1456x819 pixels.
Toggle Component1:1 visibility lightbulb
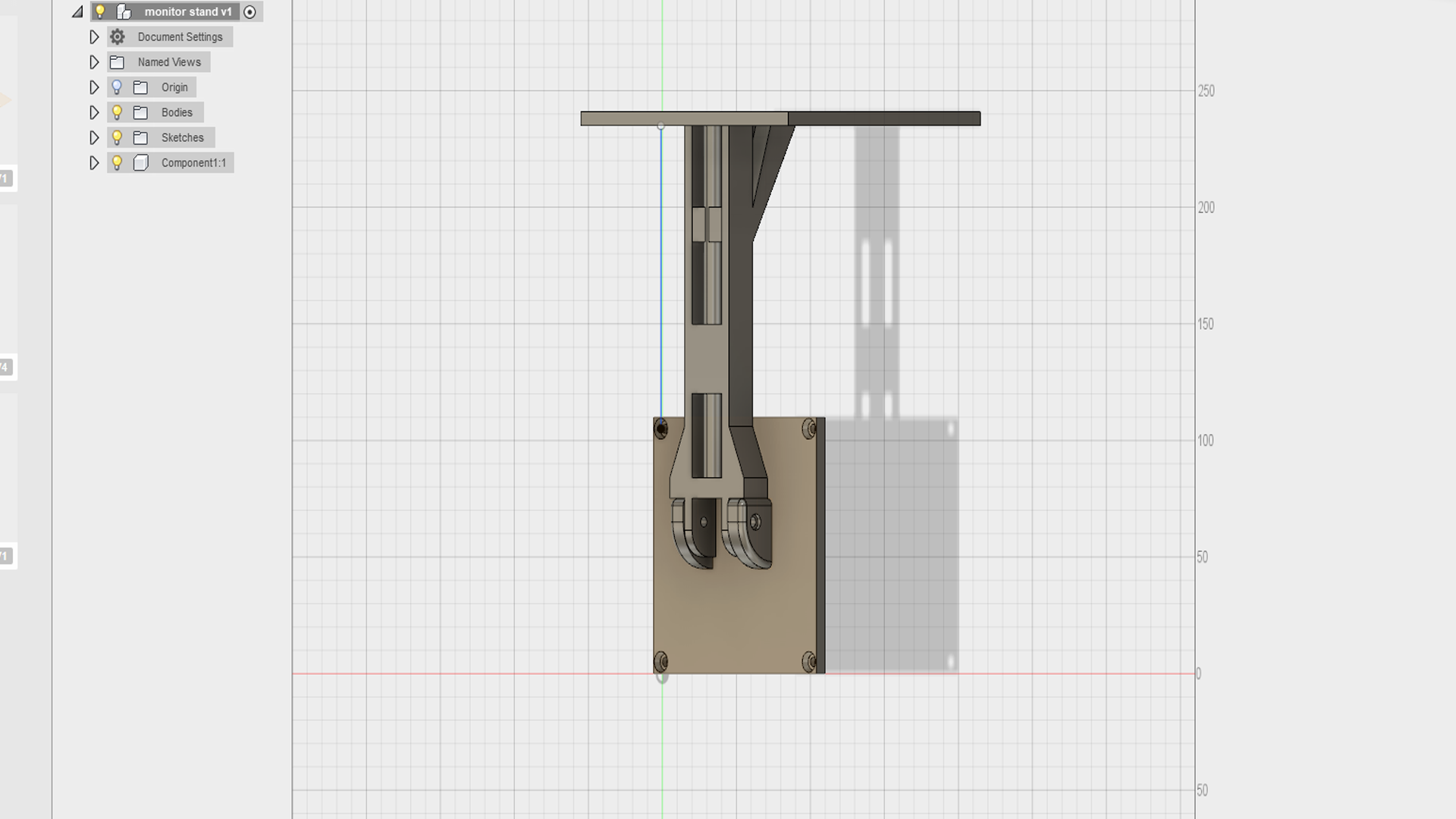[x=117, y=162]
